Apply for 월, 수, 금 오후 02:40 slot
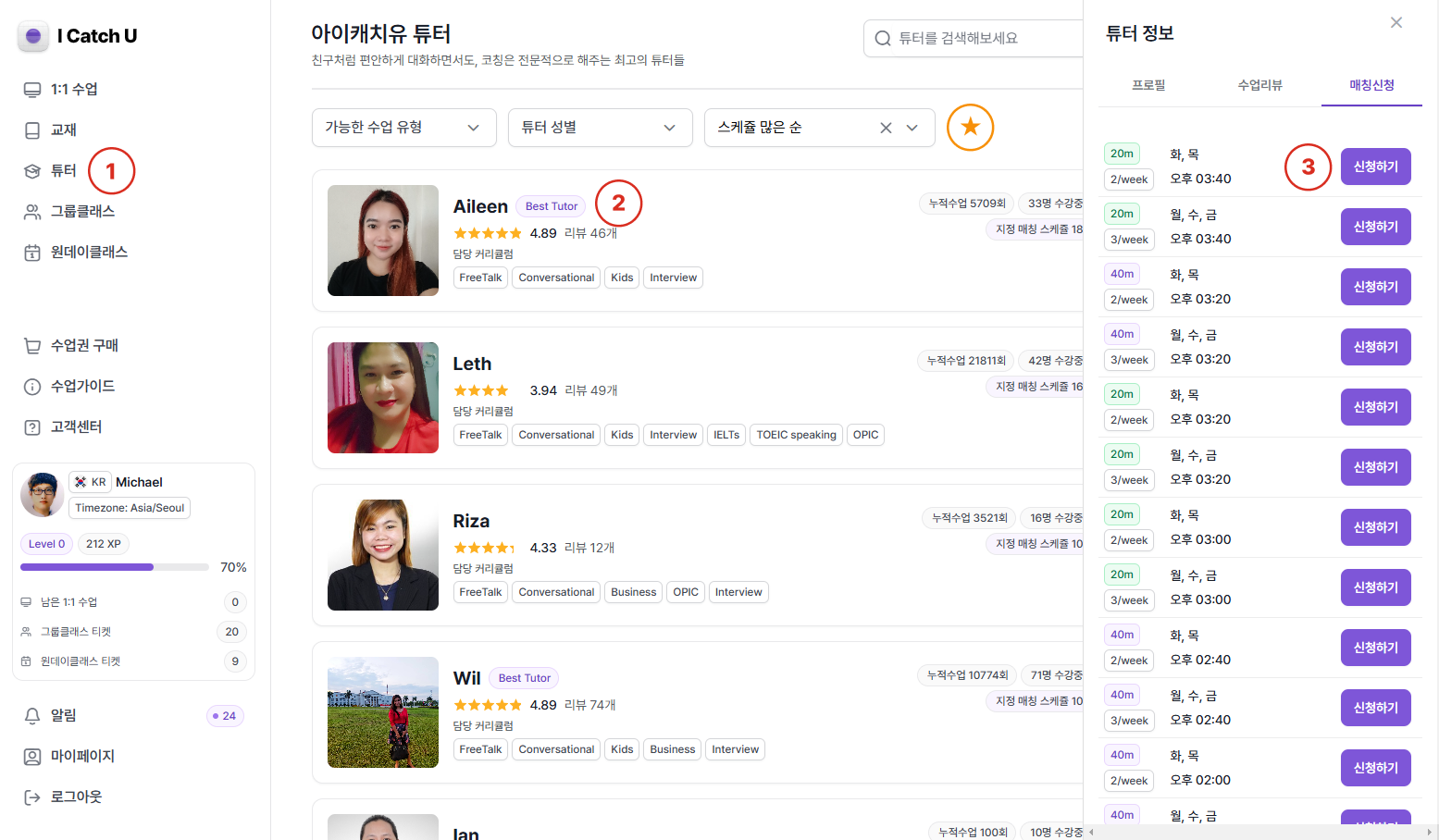Image resolution: width=1439 pixels, height=840 pixels. pyautogui.click(x=1376, y=708)
